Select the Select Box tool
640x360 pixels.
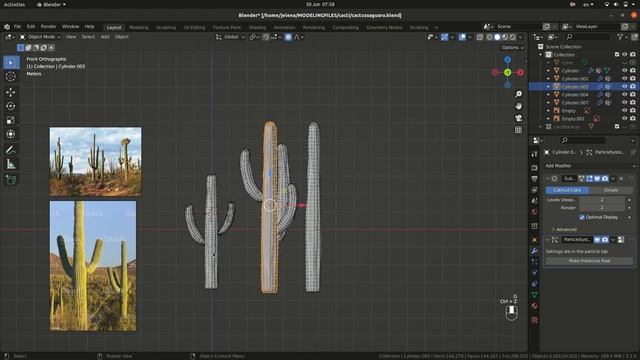[x=11, y=62]
